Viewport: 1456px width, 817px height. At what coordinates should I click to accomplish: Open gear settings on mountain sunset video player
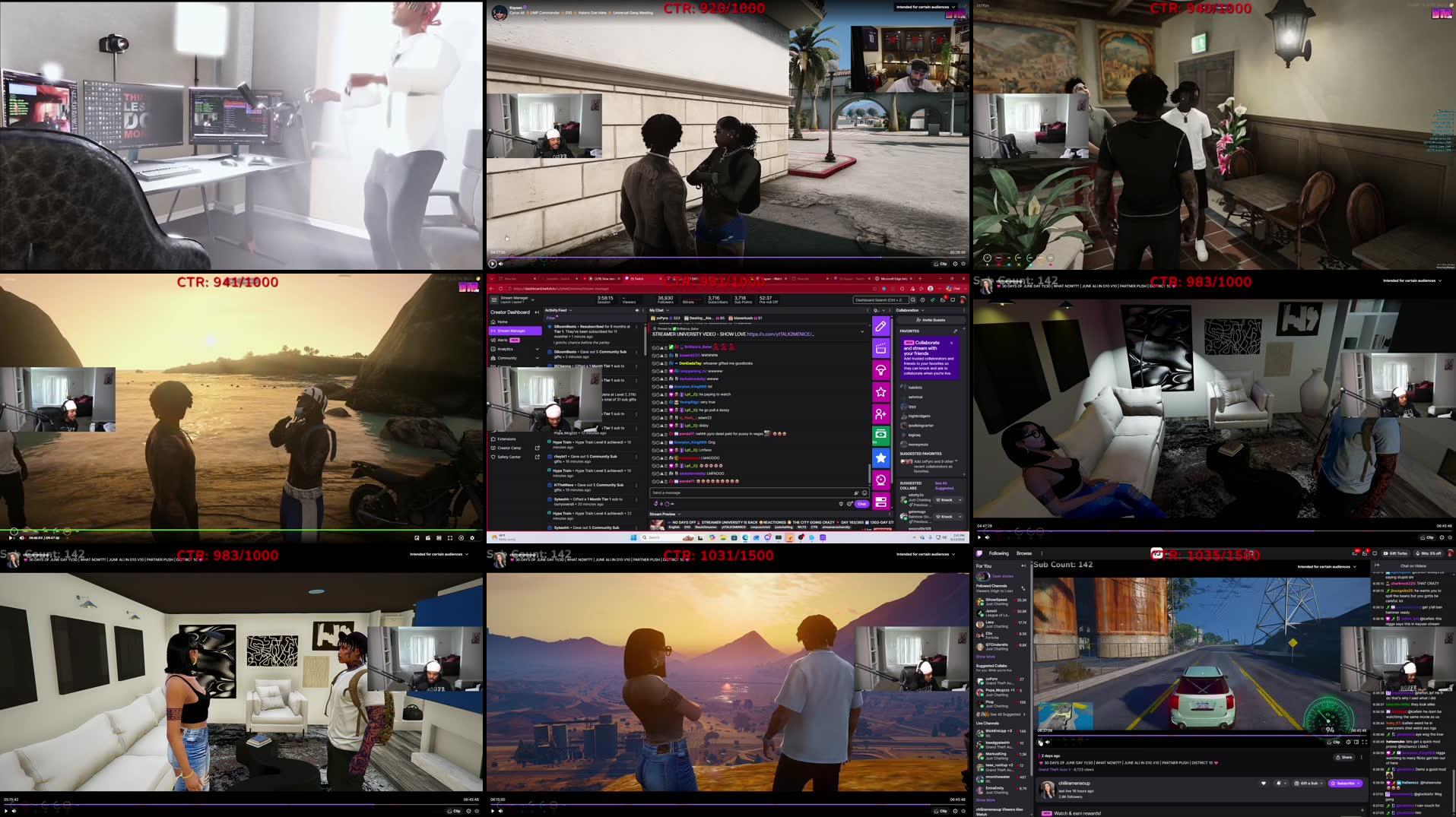[955, 811]
